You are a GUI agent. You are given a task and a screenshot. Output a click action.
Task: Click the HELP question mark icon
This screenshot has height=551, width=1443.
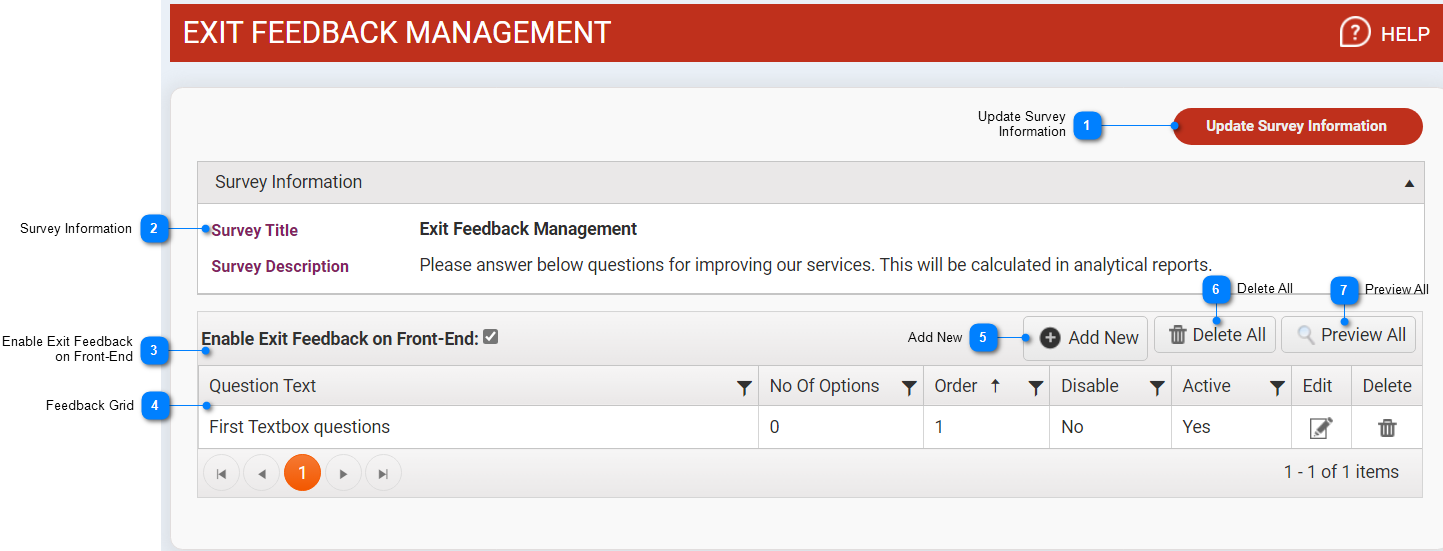coord(1355,33)
